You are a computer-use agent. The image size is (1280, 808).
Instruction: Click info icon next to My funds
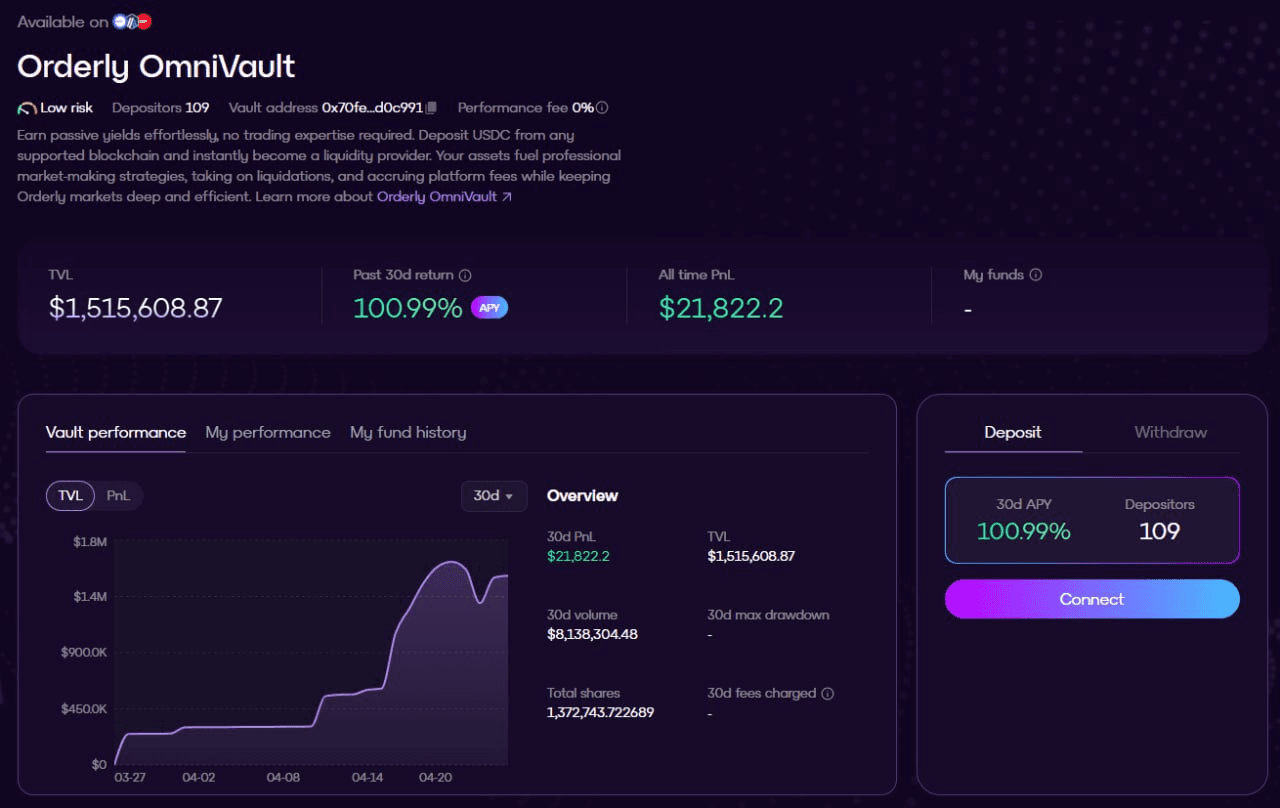click(1036, 275)
